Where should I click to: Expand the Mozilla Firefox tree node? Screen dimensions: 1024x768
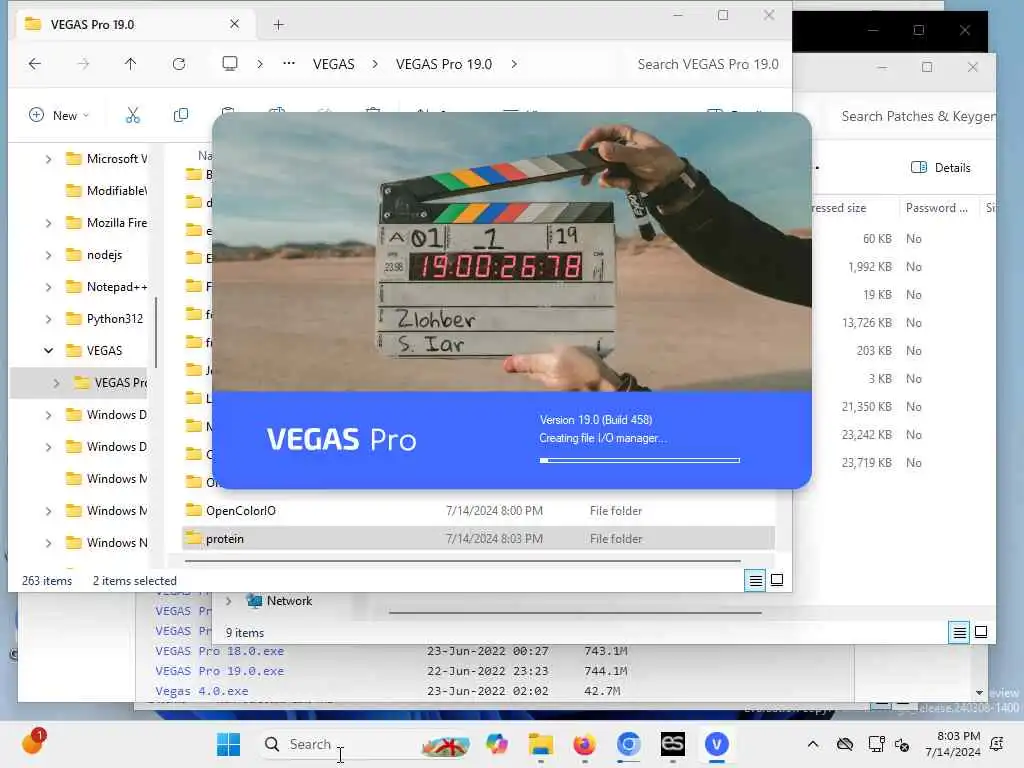coord(48,223)
